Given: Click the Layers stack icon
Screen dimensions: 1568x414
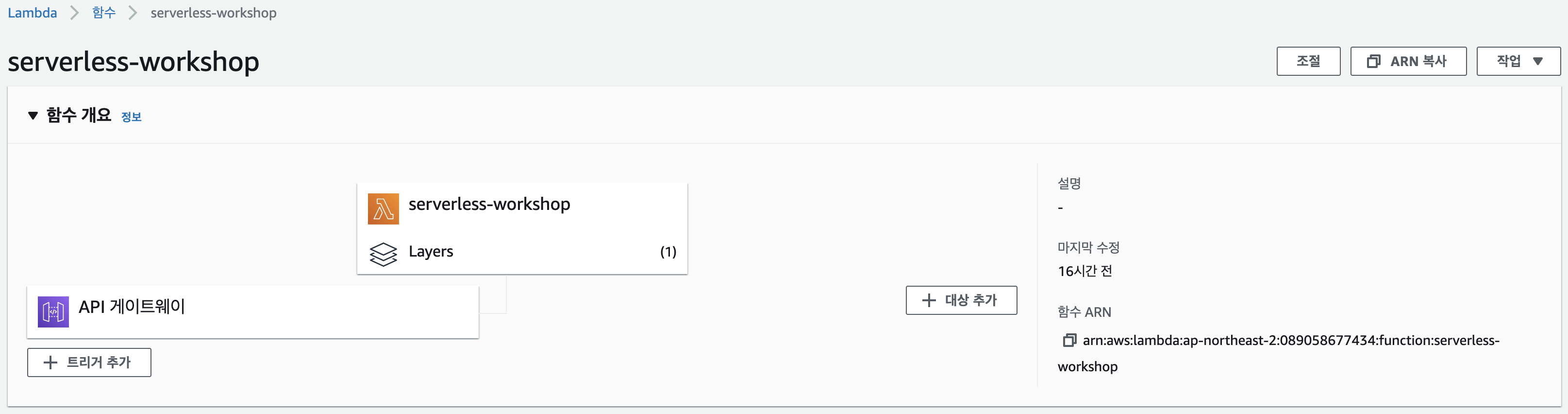Looking at the screenshot, I should (x=383, y=254).
